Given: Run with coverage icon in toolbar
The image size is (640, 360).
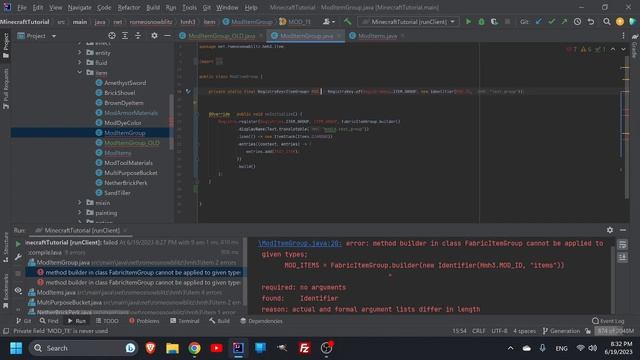Looking at the screenshot, I should [x=494, y=22].
